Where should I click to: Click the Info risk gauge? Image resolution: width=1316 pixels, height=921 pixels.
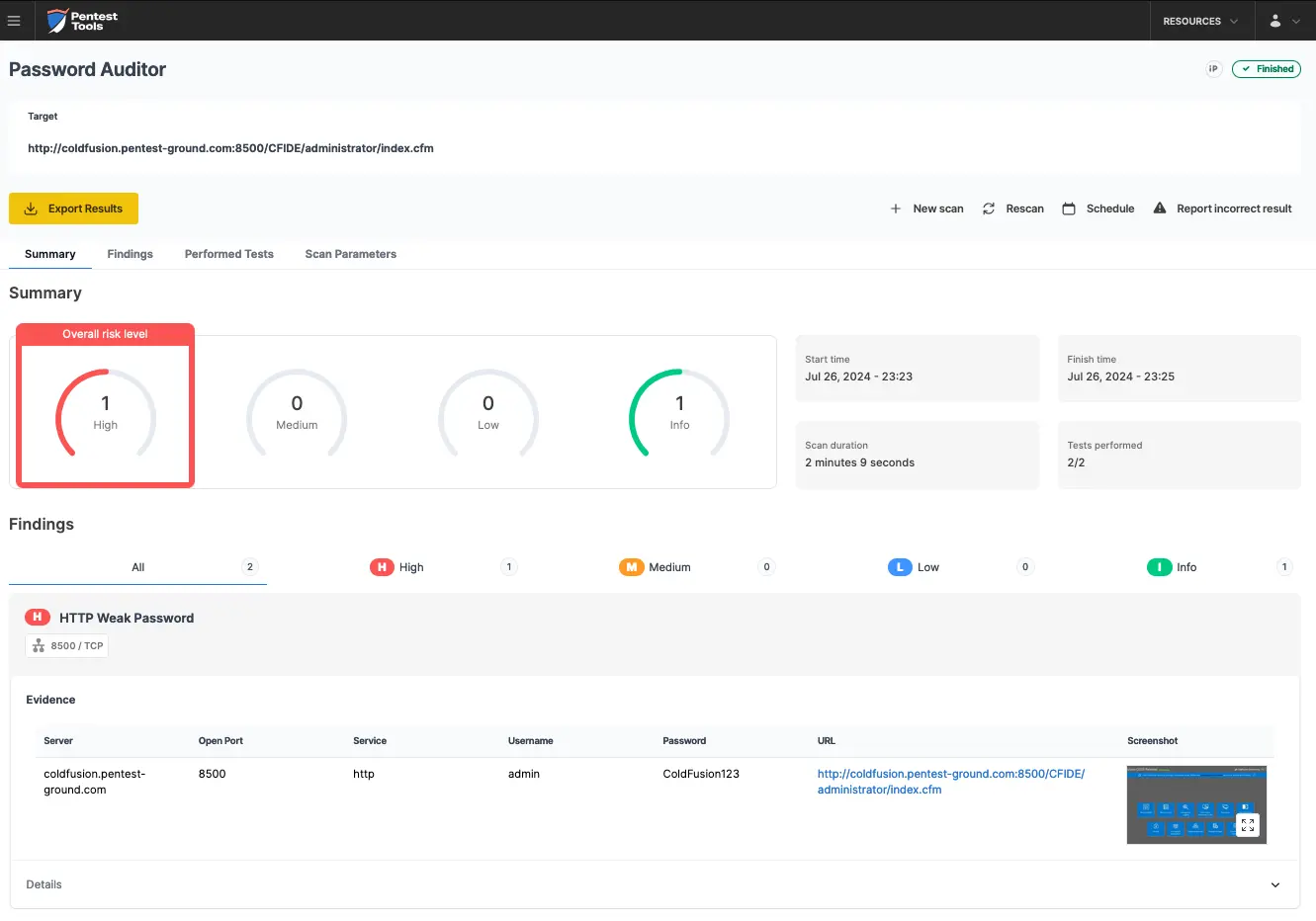tap(679, 413)
